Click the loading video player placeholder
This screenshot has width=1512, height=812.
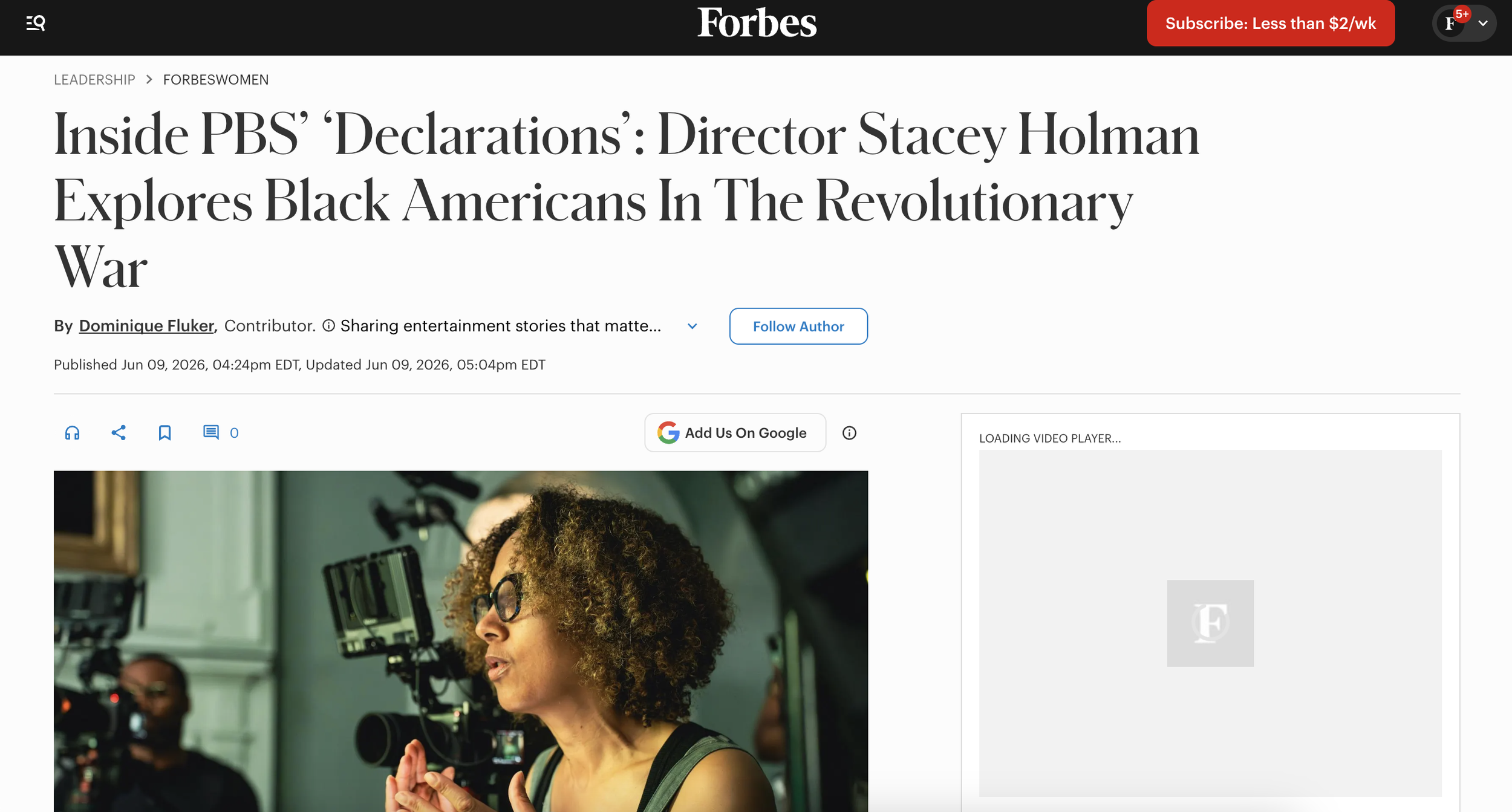tap(1210, 623)
